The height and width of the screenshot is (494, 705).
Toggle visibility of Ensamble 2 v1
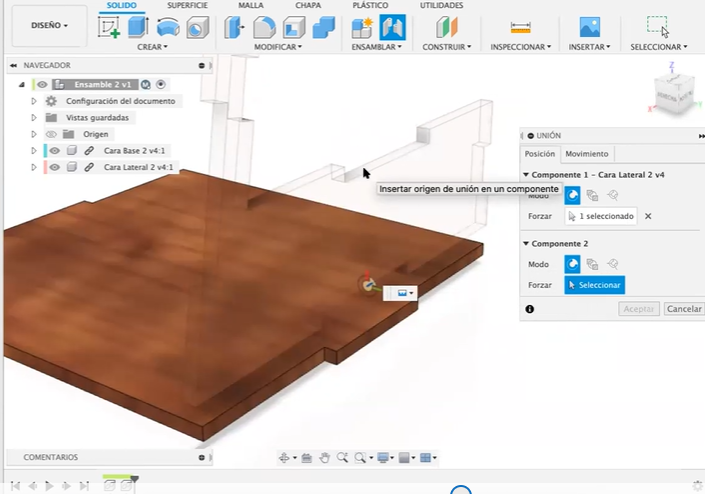point(42,85)
